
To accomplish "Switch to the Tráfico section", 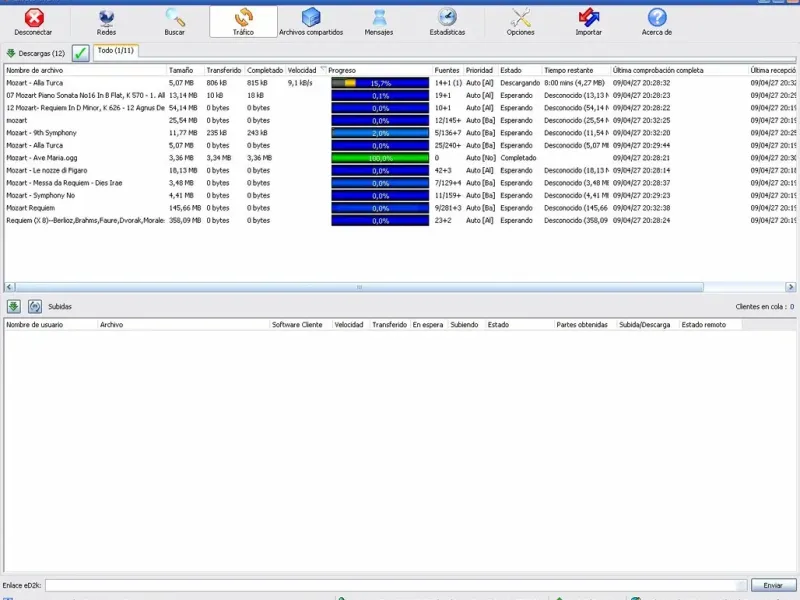I will (x=243, y=22).
